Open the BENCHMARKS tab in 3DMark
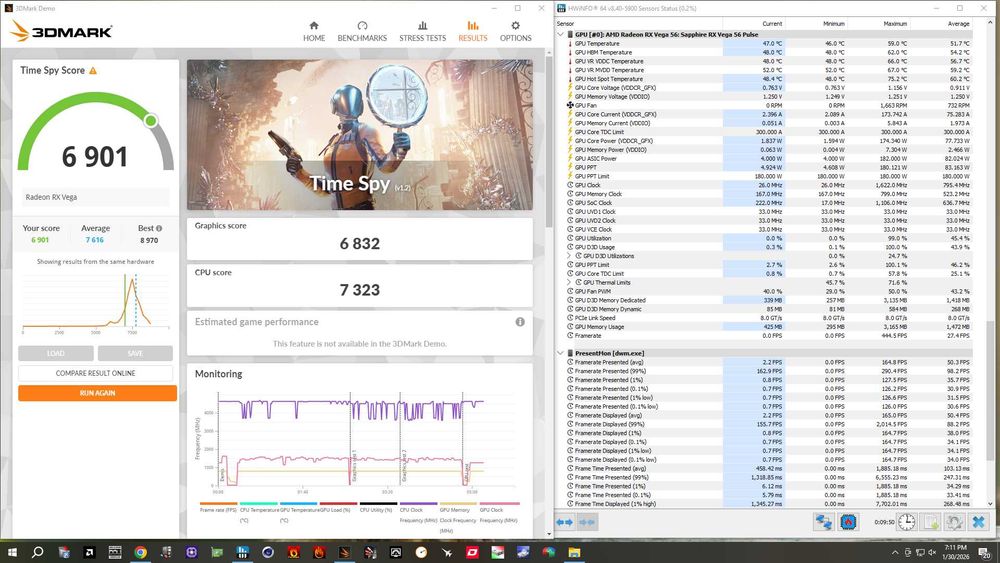The height and width of the screenshot is (563, 1000). click(x=362, y=31)
